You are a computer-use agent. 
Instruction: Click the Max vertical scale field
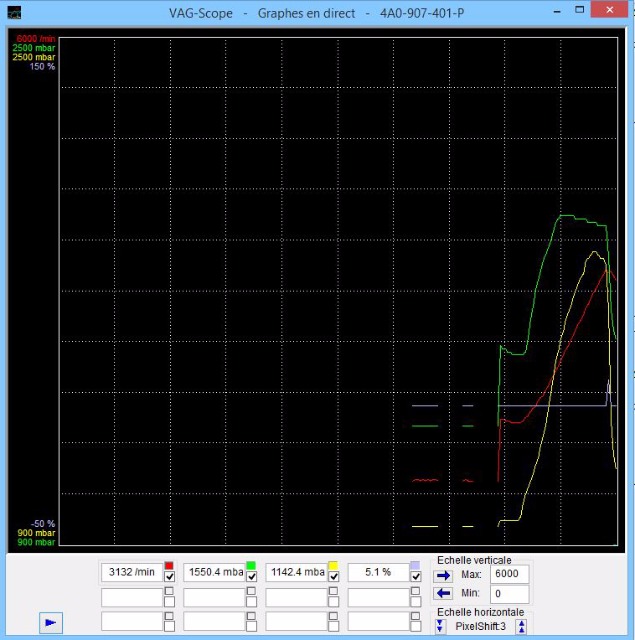point(510,575)
